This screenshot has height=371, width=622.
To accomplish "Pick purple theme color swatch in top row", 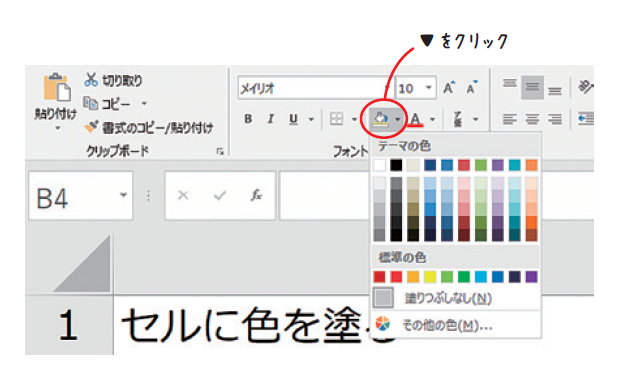I will click(497, 165).
